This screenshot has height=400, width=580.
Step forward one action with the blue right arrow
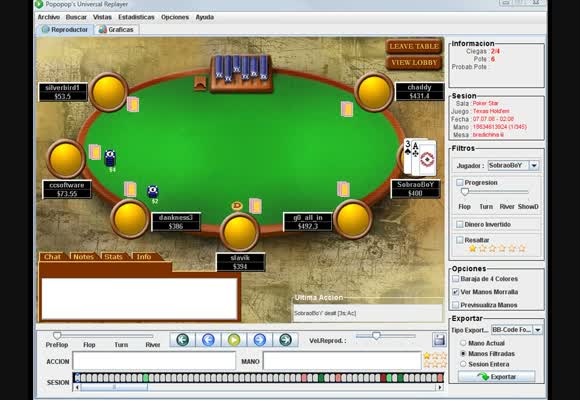click(260, 339)
